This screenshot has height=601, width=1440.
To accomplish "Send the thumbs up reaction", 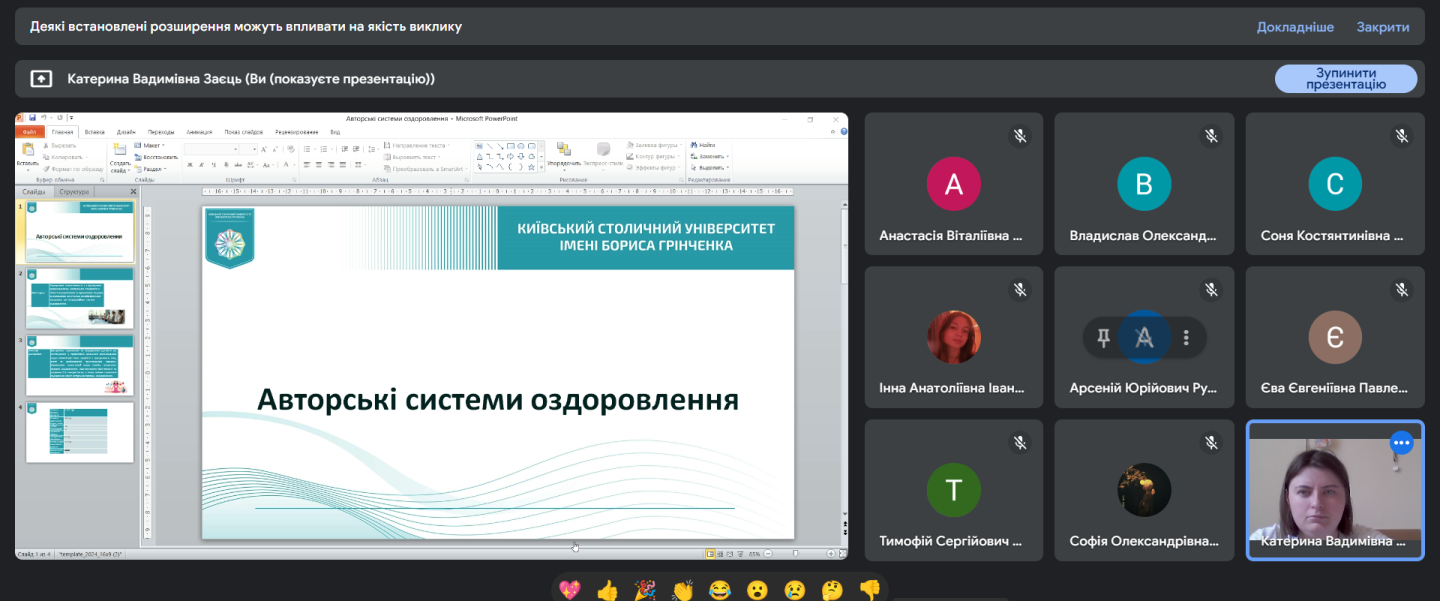I will click(x=607, y=590).
